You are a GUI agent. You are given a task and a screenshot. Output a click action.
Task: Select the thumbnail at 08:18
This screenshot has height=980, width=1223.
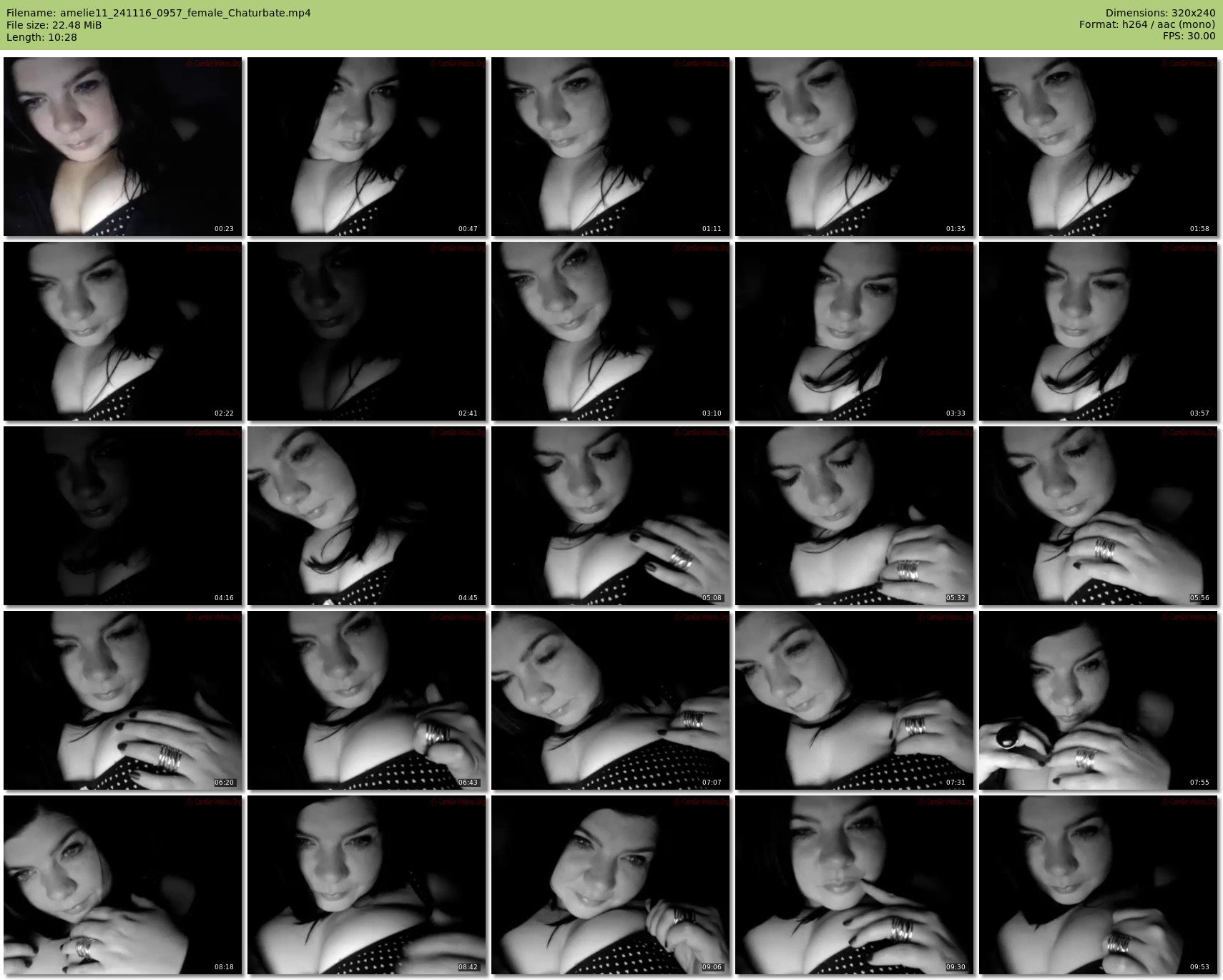(x=122, y=885)
